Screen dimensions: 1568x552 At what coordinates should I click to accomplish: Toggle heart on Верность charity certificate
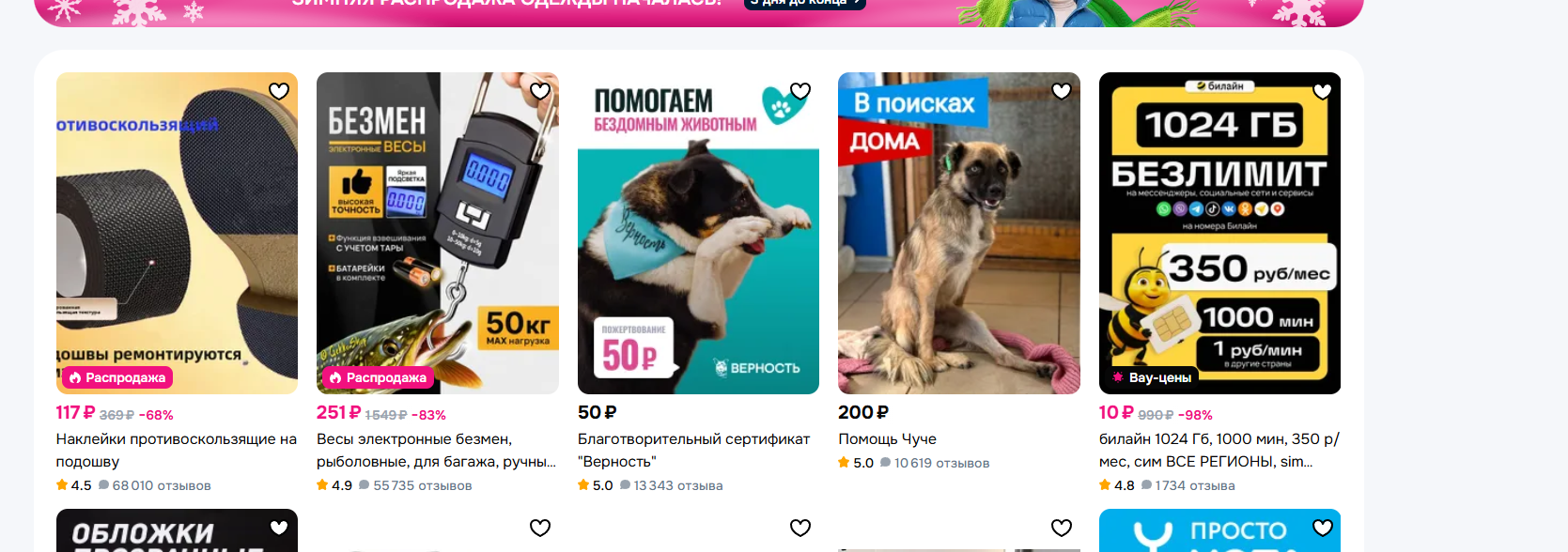point(800,91)
